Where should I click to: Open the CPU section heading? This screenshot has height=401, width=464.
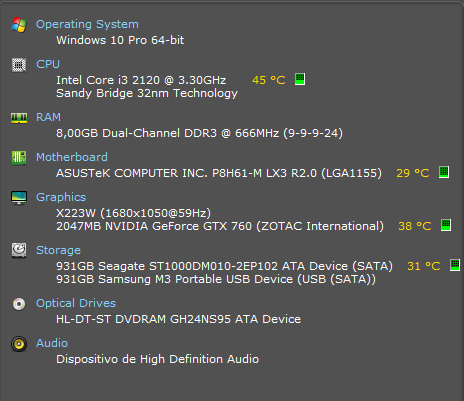[x=48, y=64]
